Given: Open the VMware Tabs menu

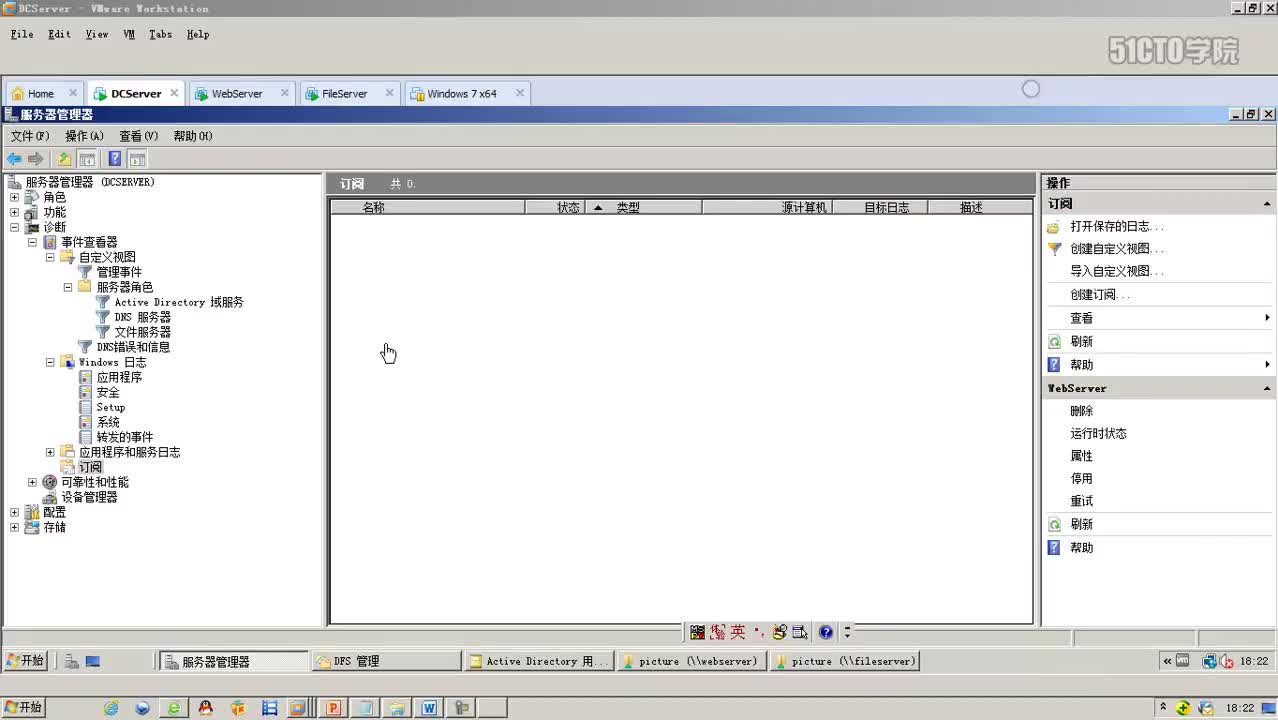Looking at the screenshot, I should click(160, 34).
